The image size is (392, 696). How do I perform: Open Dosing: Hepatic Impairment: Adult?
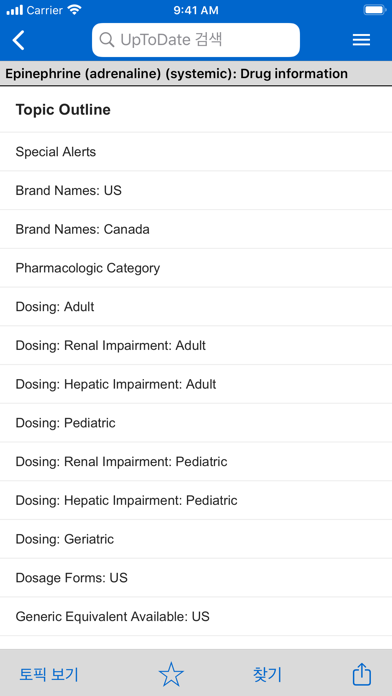tap(196, 384)
